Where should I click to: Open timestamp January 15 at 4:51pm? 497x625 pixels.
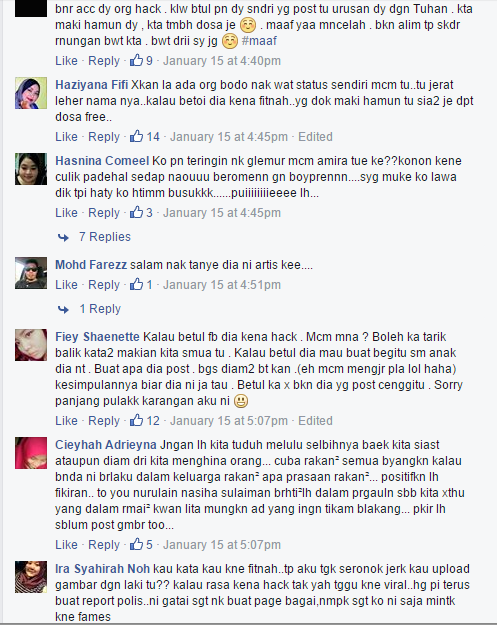[x=222, y=285]
